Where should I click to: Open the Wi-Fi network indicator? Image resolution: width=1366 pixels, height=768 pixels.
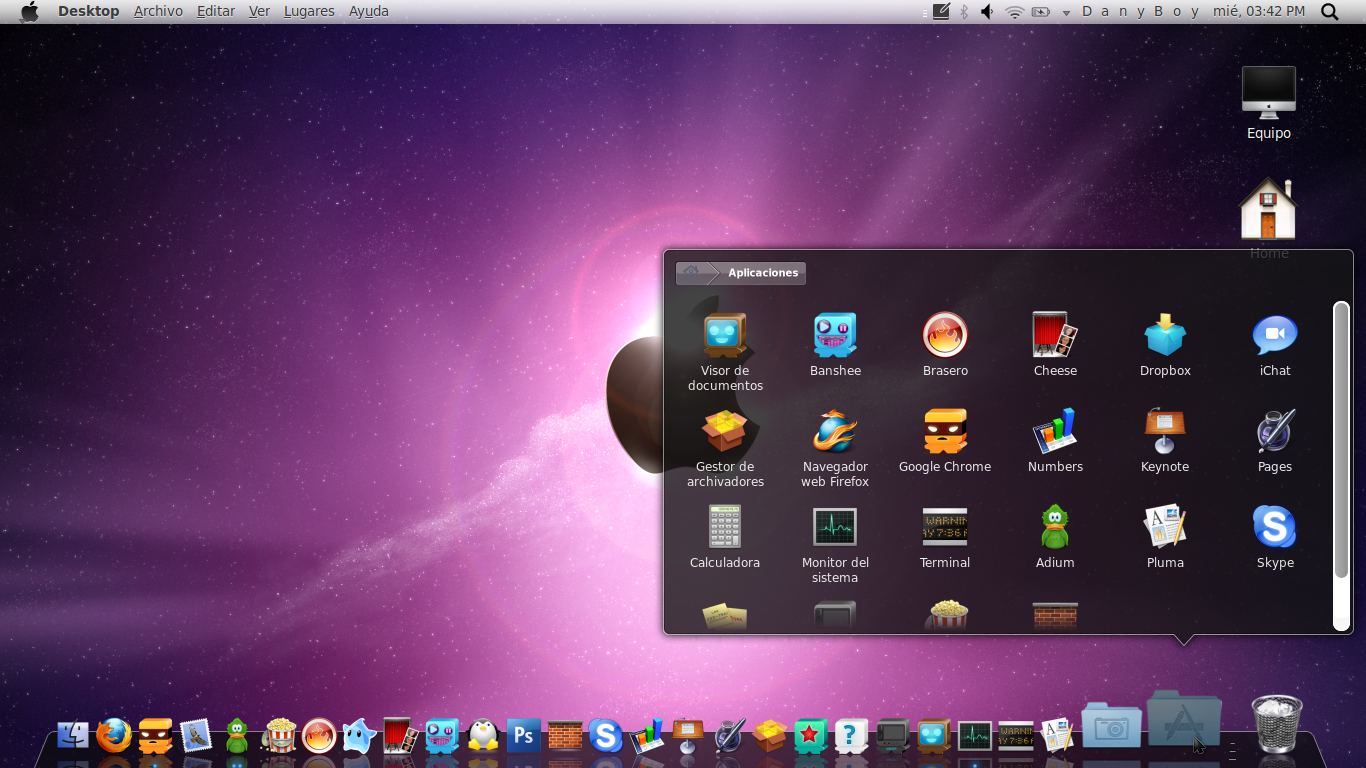[x=1015, y=11]
